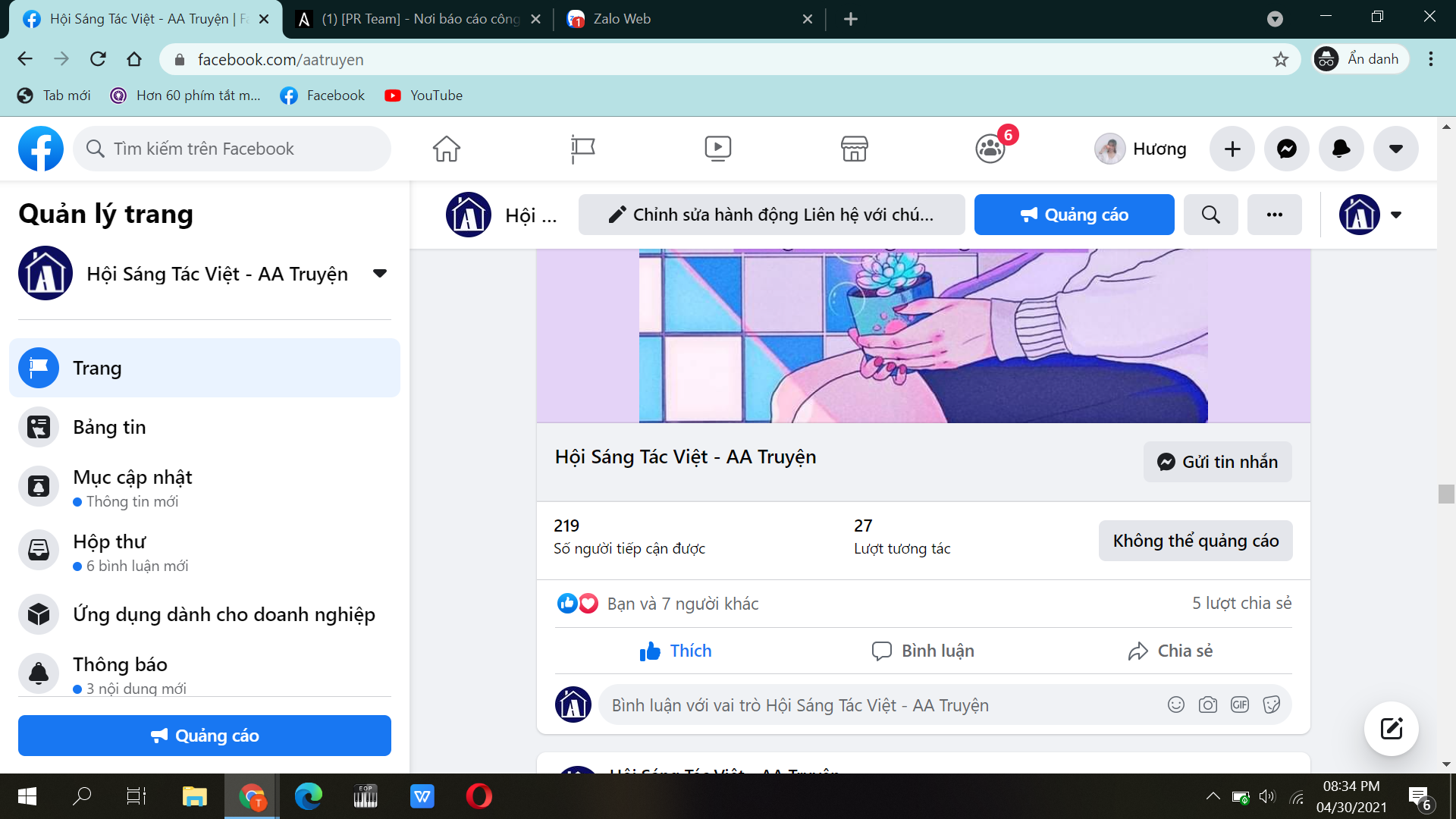
Task: Open File Explorer from the taskbar
Action: pos(194,796)
